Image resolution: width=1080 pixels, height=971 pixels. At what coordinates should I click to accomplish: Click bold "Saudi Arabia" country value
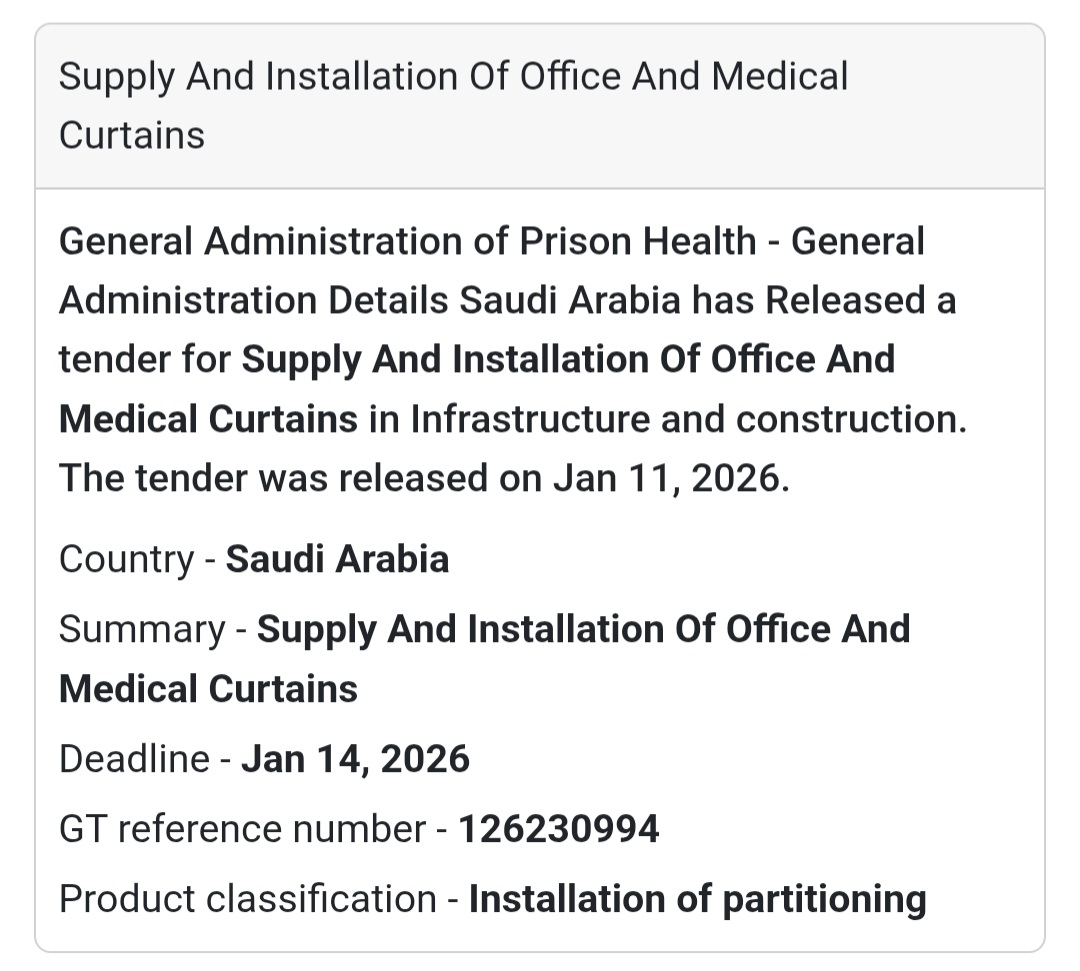(x=337, y=559)
